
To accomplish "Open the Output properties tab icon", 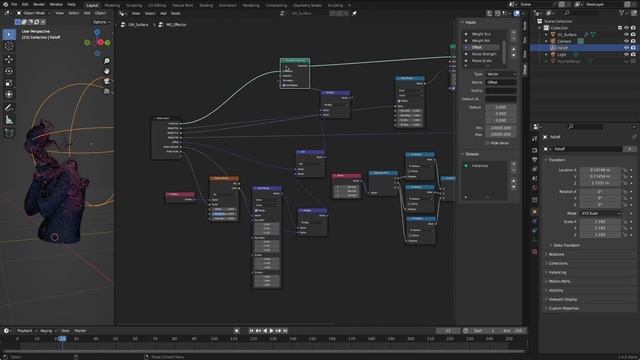I will (x=535, y=160).
